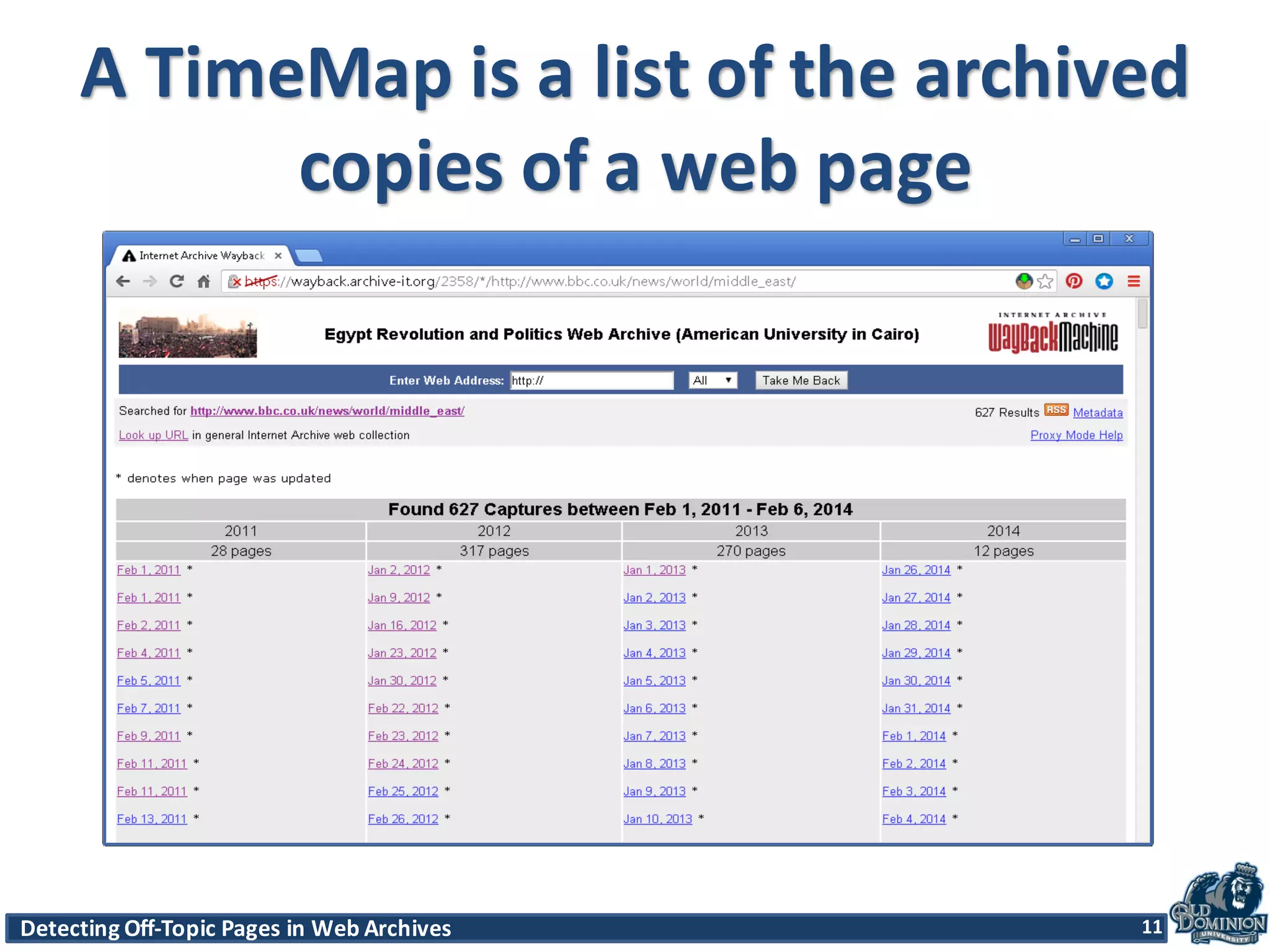Open the Feb 5, 2011 capture
Viewport: 1270px width, 952px height.
click(x=149, y=681)
